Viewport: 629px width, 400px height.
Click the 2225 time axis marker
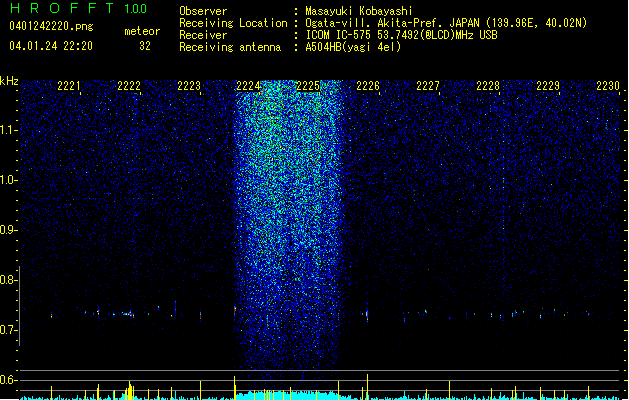click(308, 86)
